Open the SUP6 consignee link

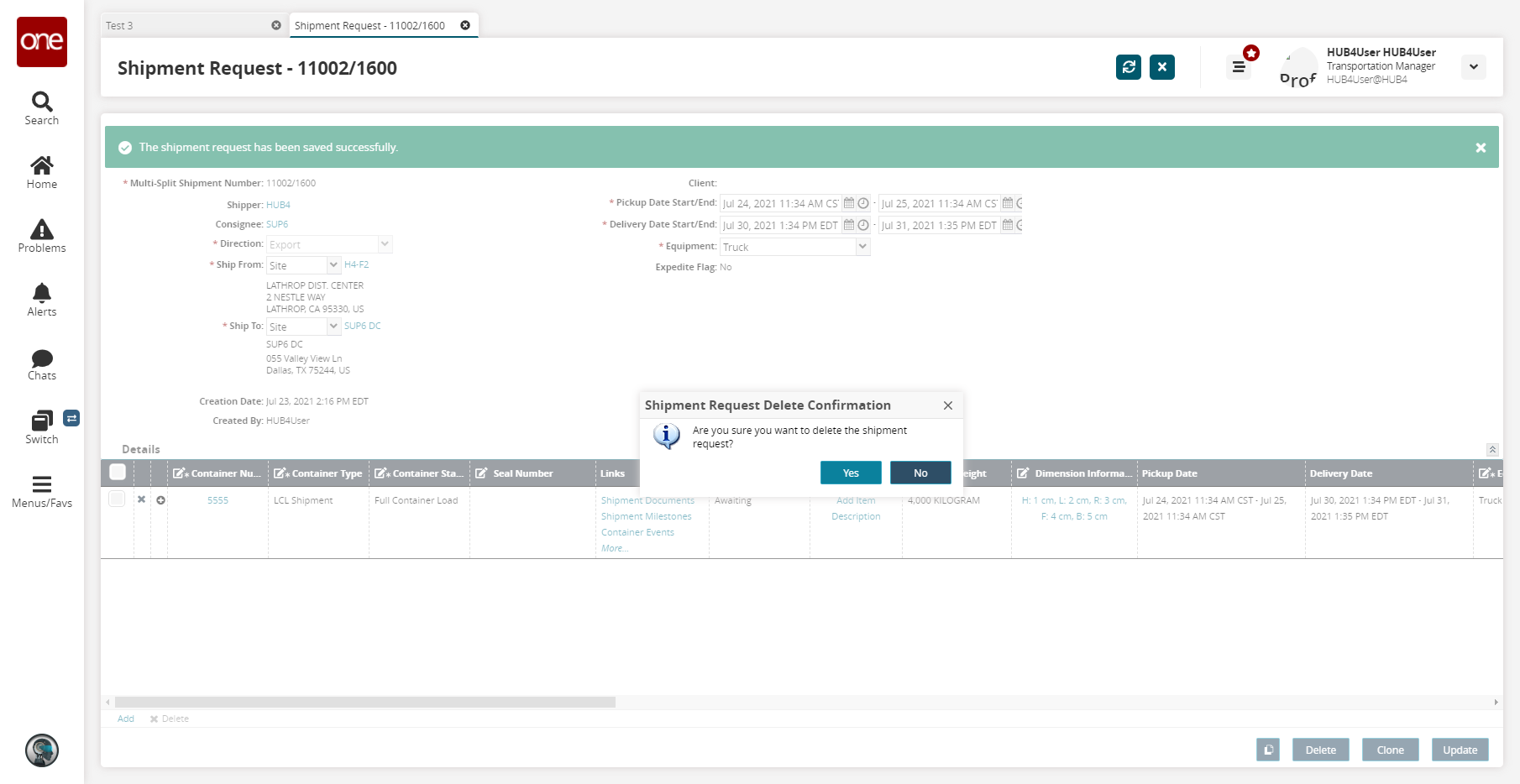[x=277, y=224]
